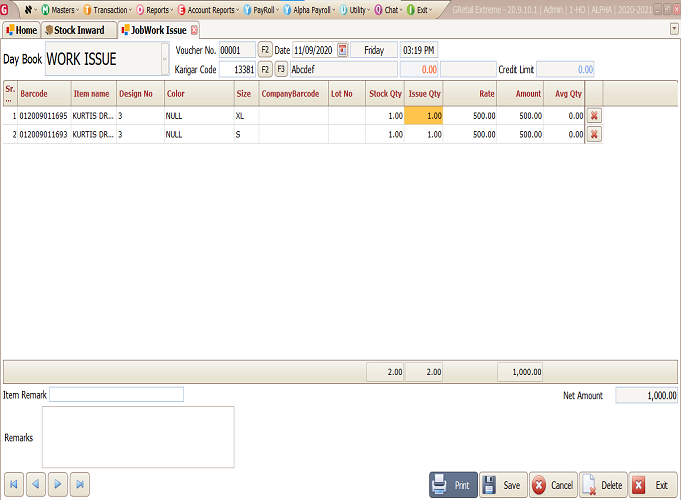Switch to the Stock Inward tab
The image size is (681, 500).
(79, 30)
